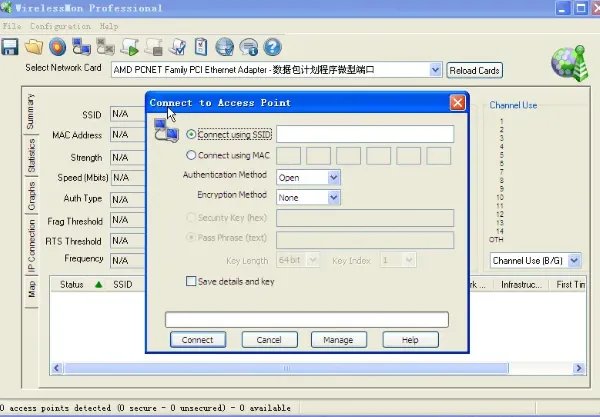Click the WirelessMon globe antenna logo

570,63
